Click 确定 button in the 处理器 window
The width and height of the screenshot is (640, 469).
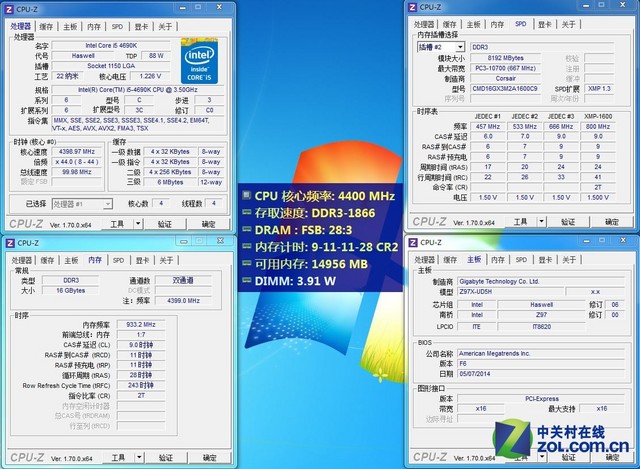coord(208,224)
